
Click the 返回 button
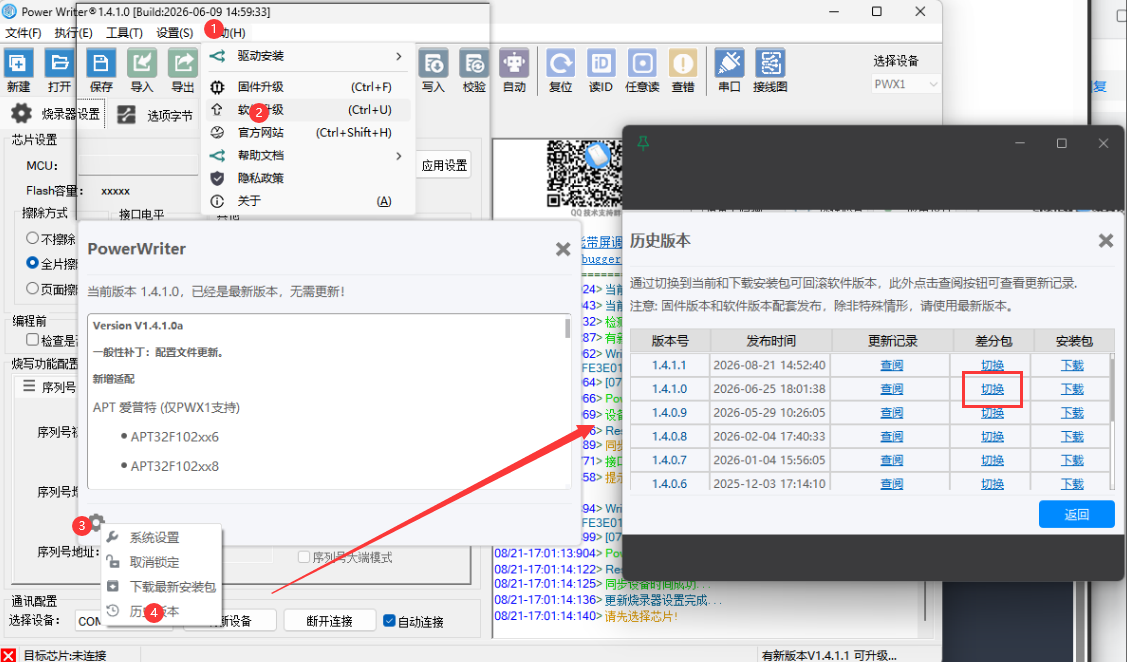1076,515
